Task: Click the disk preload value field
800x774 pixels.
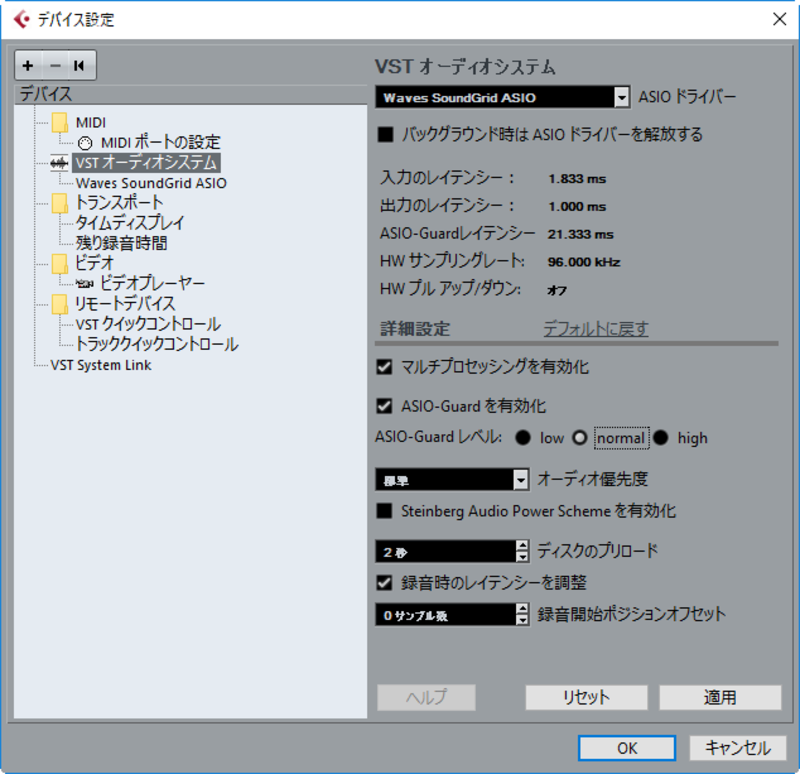Action: click(x=445, y=552)
